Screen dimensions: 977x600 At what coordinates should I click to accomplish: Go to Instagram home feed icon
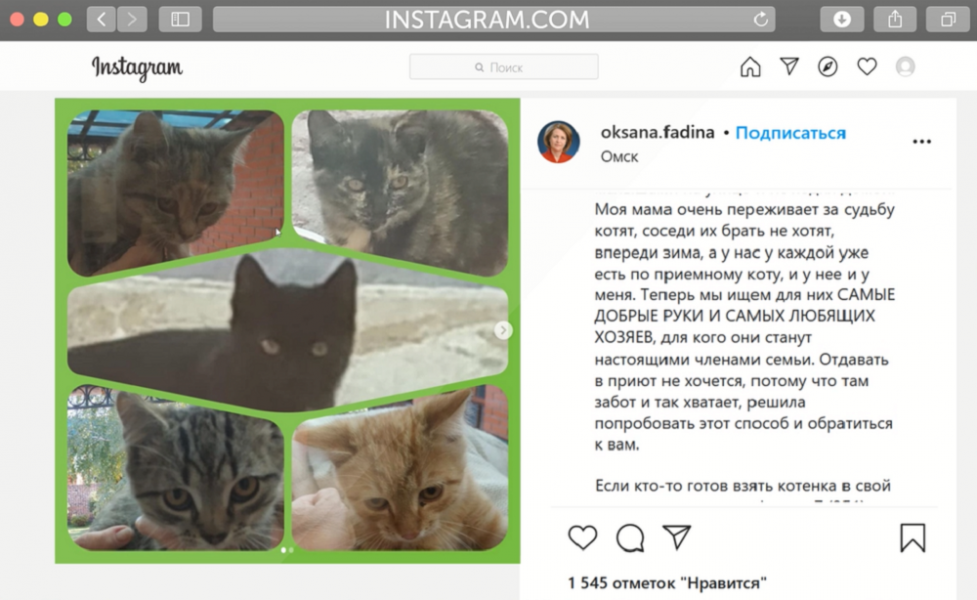pyautogui.click(x=750, y=67)
